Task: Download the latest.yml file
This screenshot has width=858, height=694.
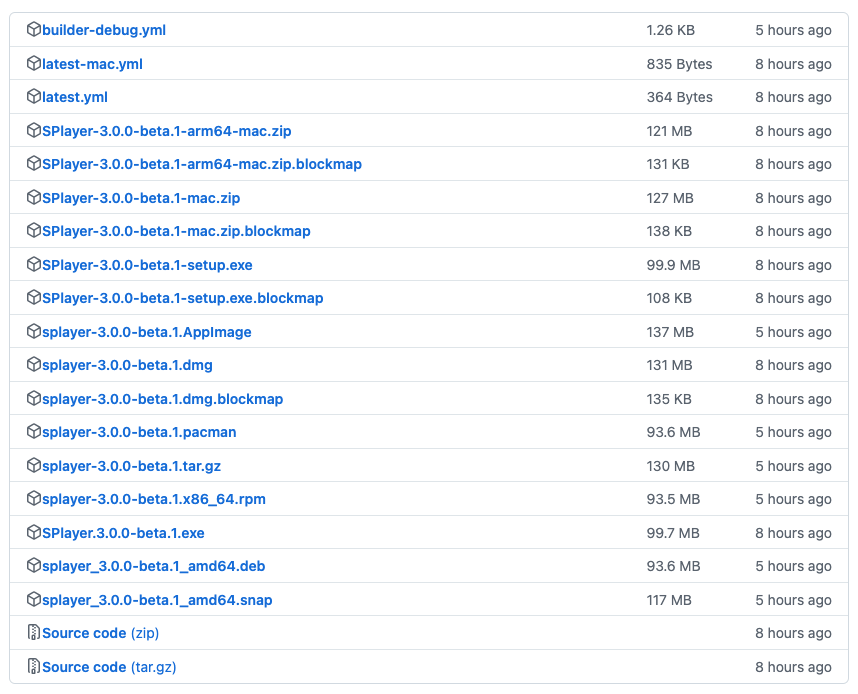Action: [75, 97]
